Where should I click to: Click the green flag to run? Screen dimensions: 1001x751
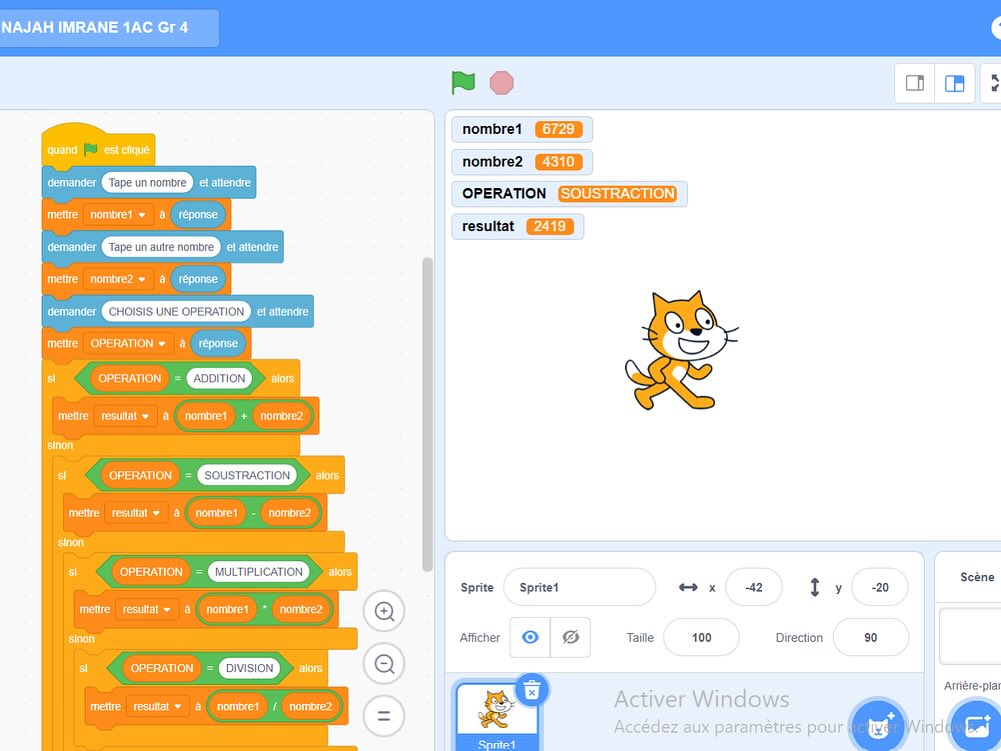463,83
